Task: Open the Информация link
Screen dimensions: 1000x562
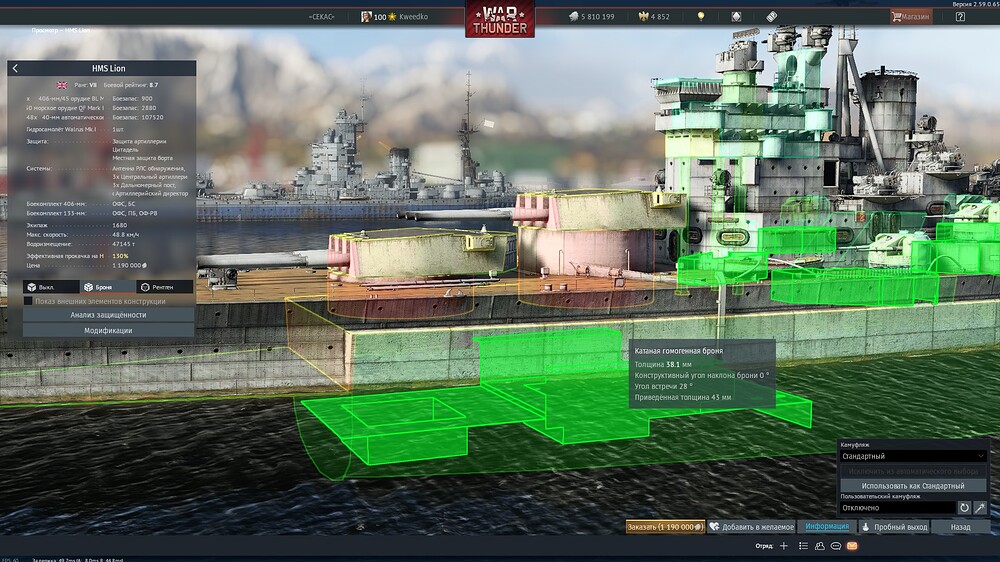Action: [x=827, y=526]
